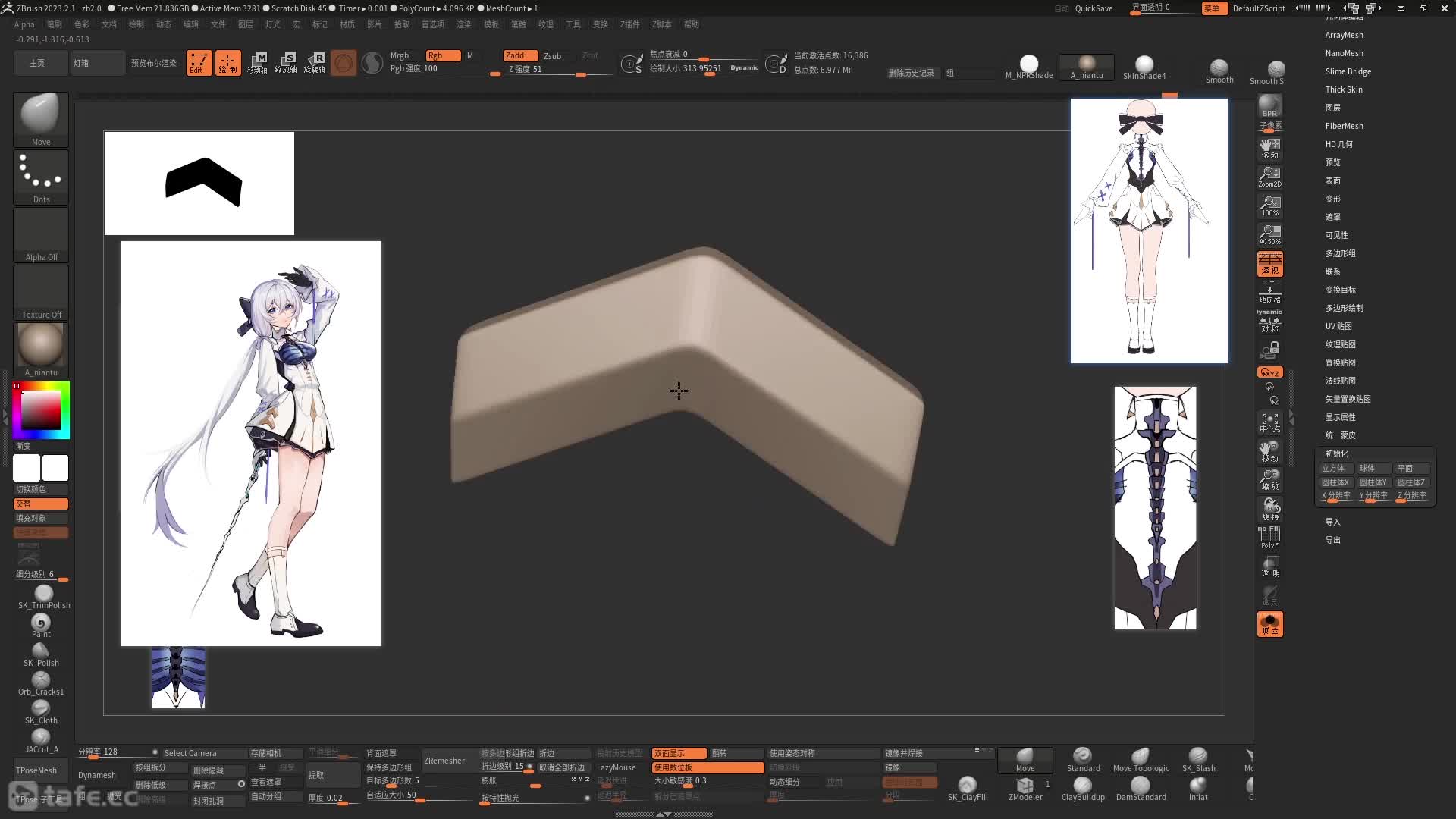Click the Zoom2D magnifier icon

(1269, 177)
